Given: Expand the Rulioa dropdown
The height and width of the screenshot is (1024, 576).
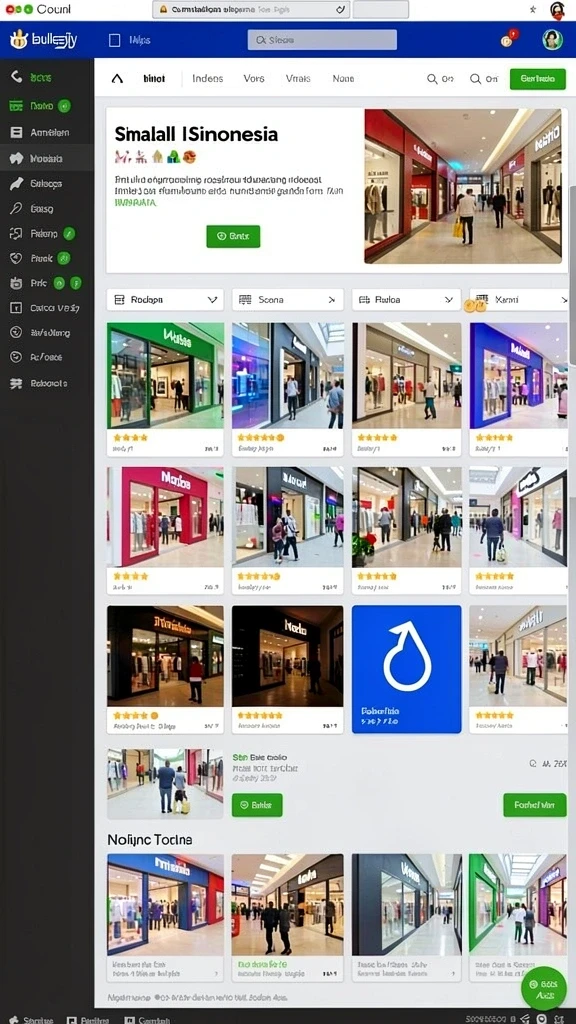Looking at the screenshot, I should coord(407,300).
